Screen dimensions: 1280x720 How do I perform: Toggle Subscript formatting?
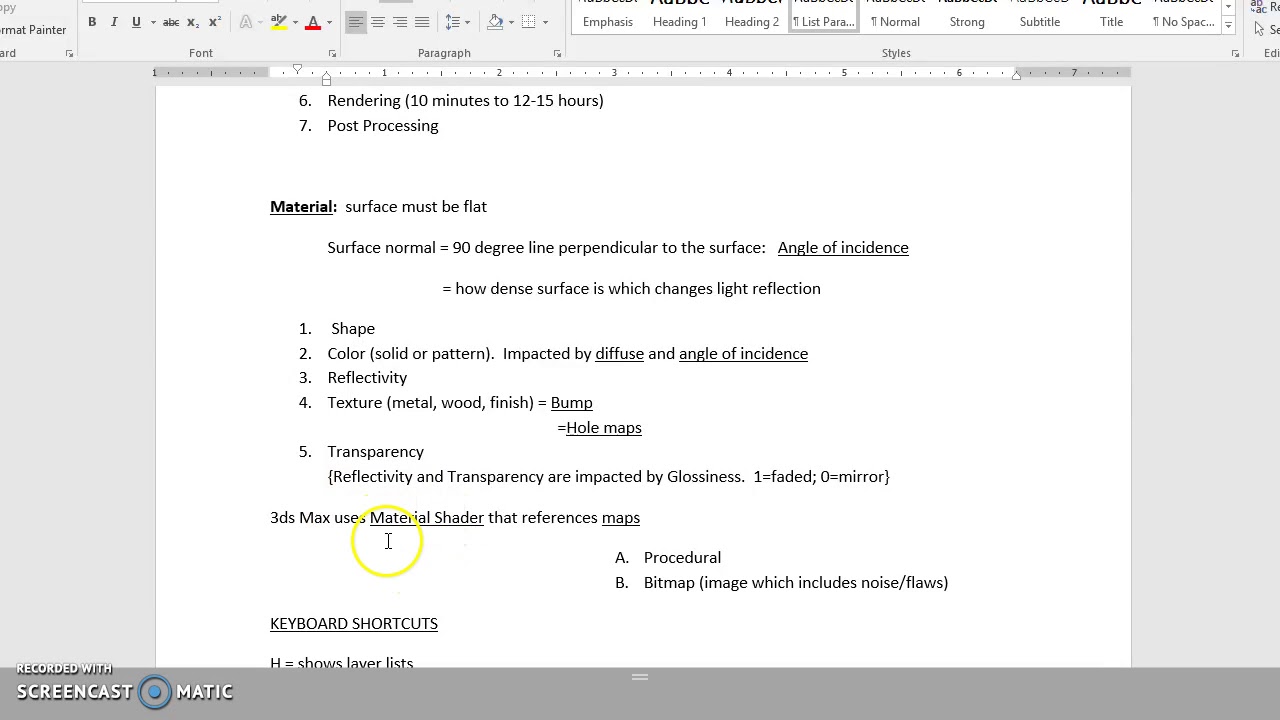(193, 22)
